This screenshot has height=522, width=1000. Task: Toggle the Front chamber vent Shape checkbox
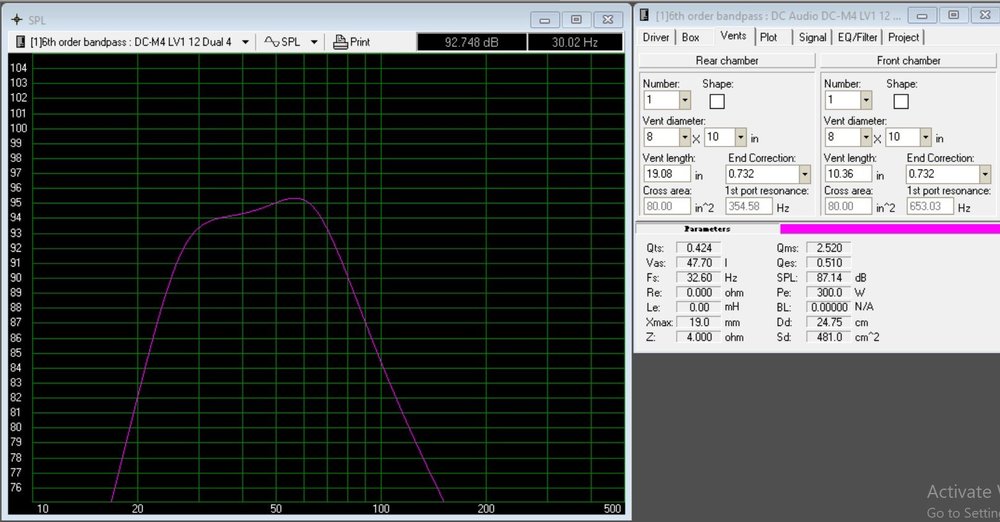click(x=901, y=101)
